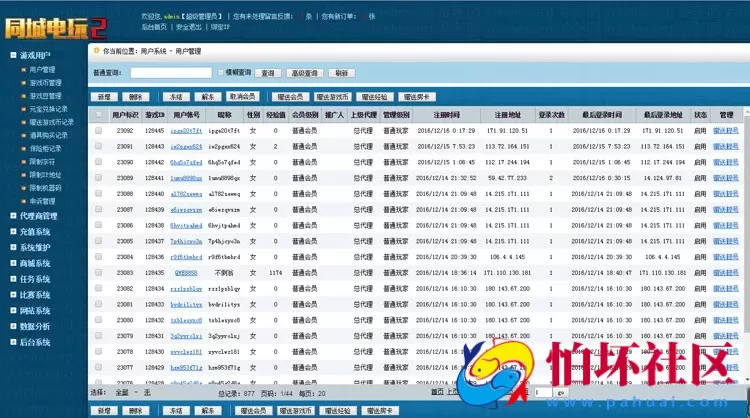Click the 绑定IP header link
The height and width of the screenshot is (418, 750).
click(221, 27)
